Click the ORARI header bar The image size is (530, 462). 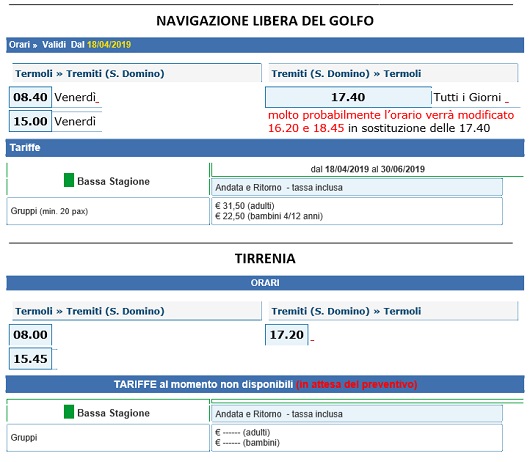click(x=265, y=283)
